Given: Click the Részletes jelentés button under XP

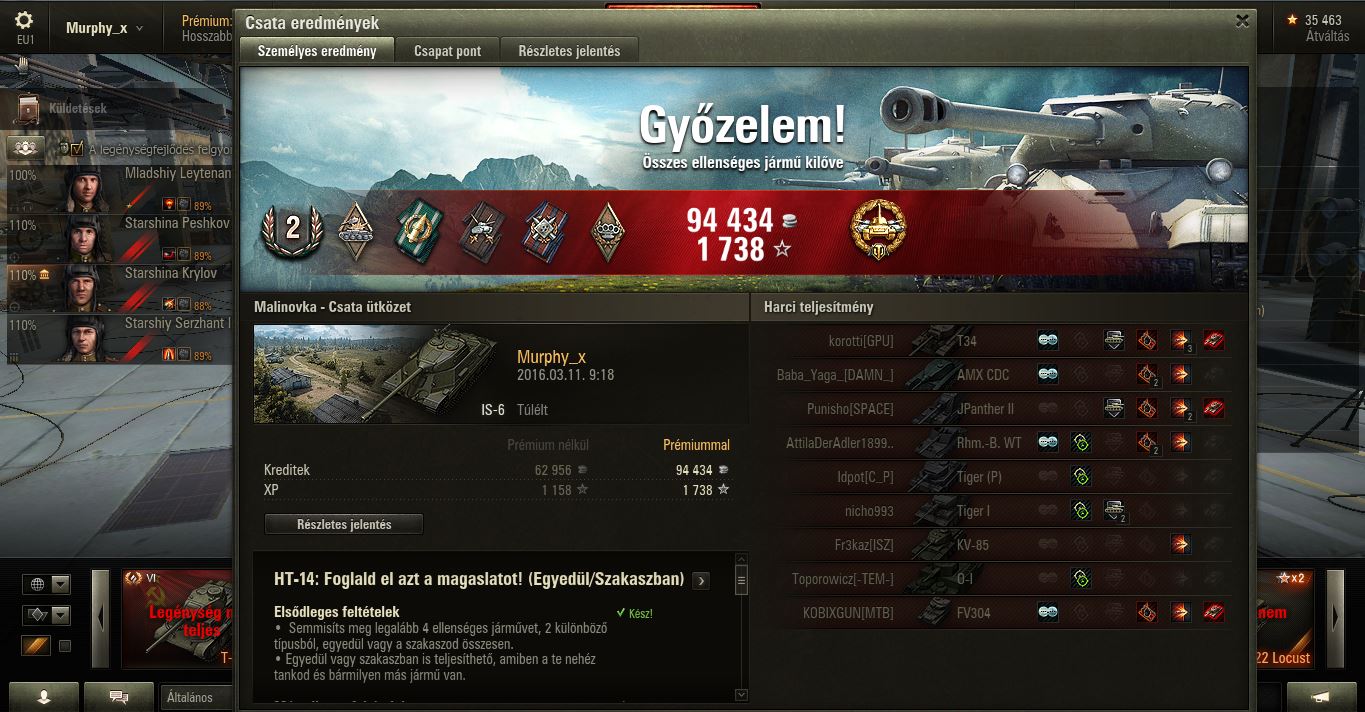Looking at the screenshot, I should coord(344,524).
